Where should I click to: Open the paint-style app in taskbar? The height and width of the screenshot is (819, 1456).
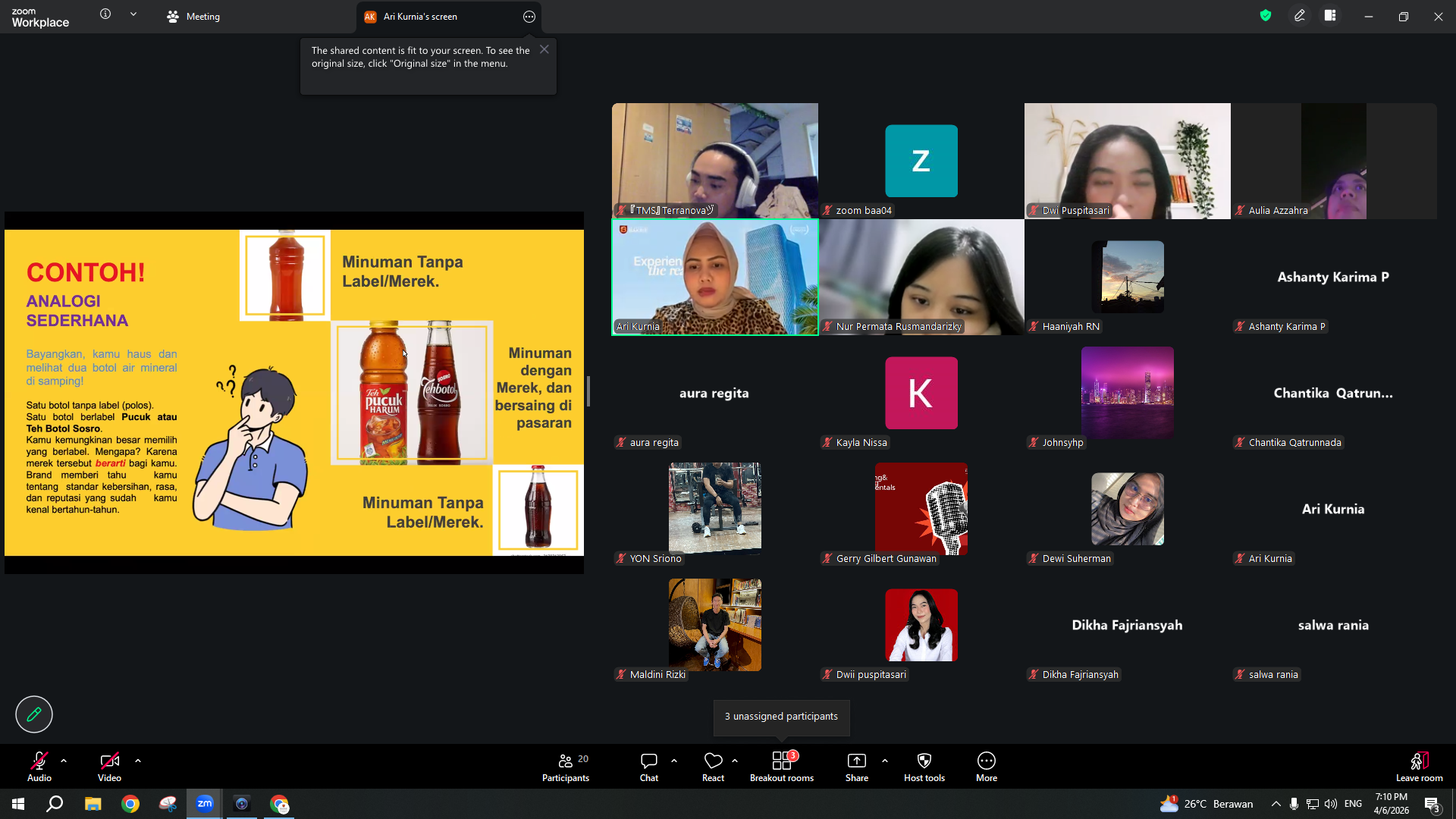(x=168, y=804)
